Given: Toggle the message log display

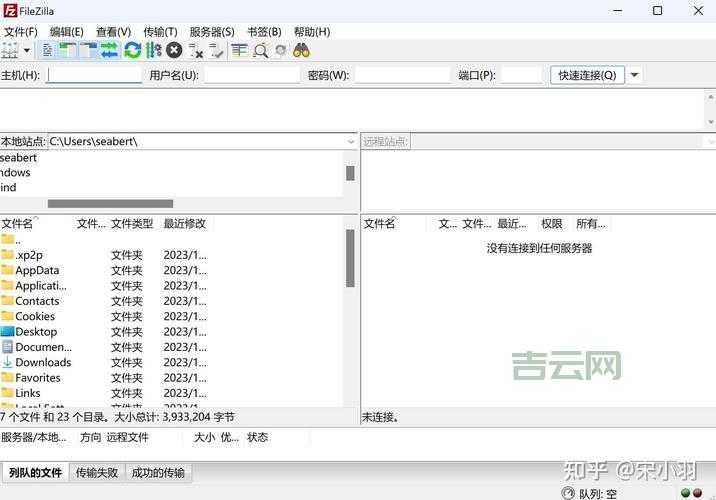Looking at the screenshot, I should [x=47, y=50].
